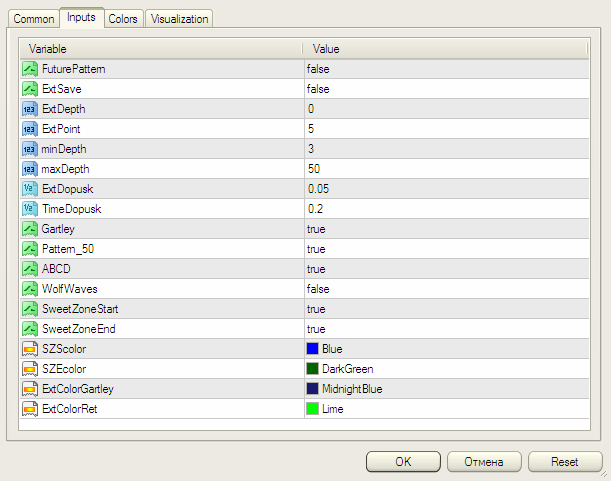Click the SweetZoneEnd true value

(316, 329)
